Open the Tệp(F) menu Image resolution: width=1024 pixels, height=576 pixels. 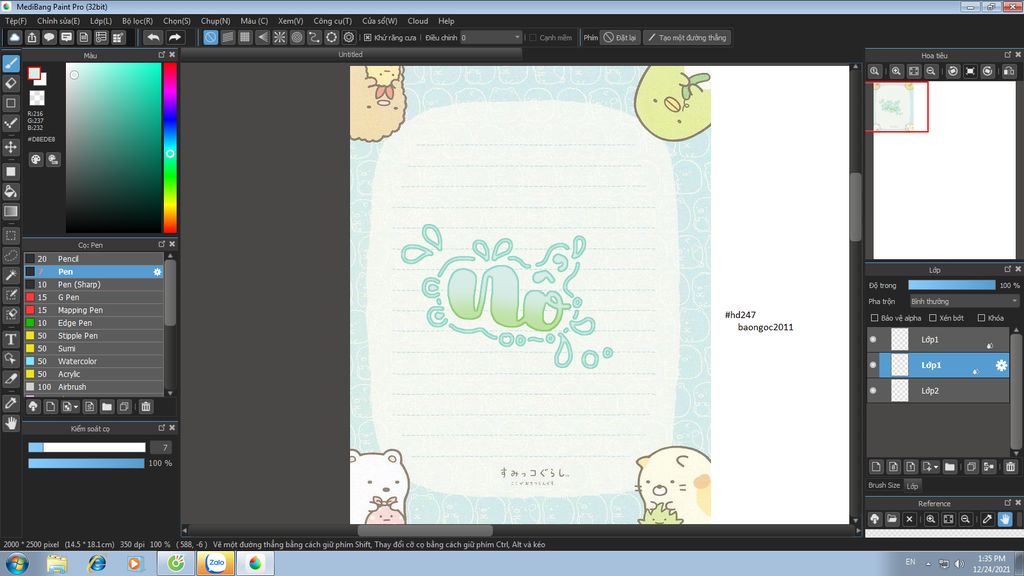[x=16, y=21]
